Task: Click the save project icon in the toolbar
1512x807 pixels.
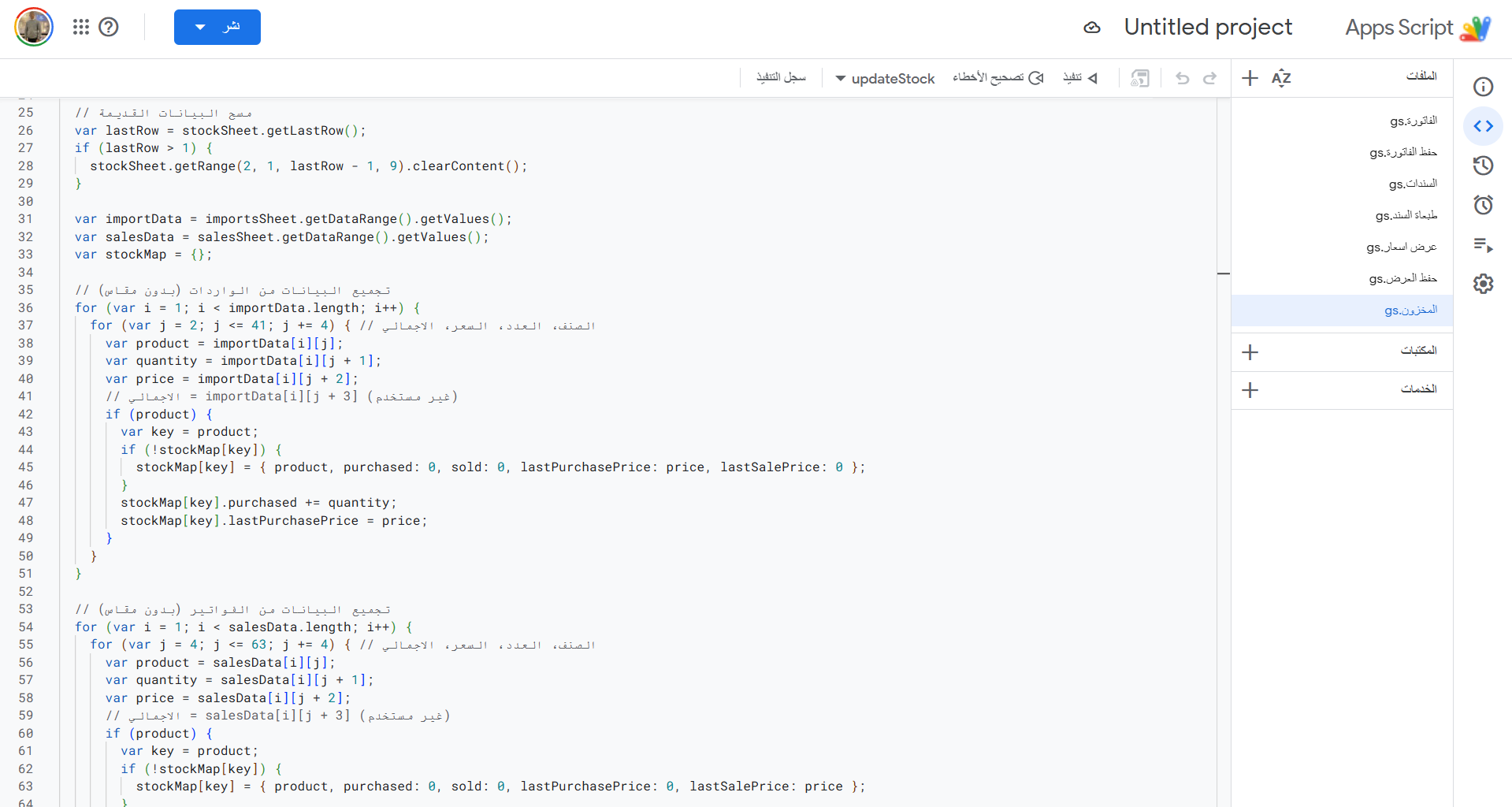Action: click(x=1139, y=78)
